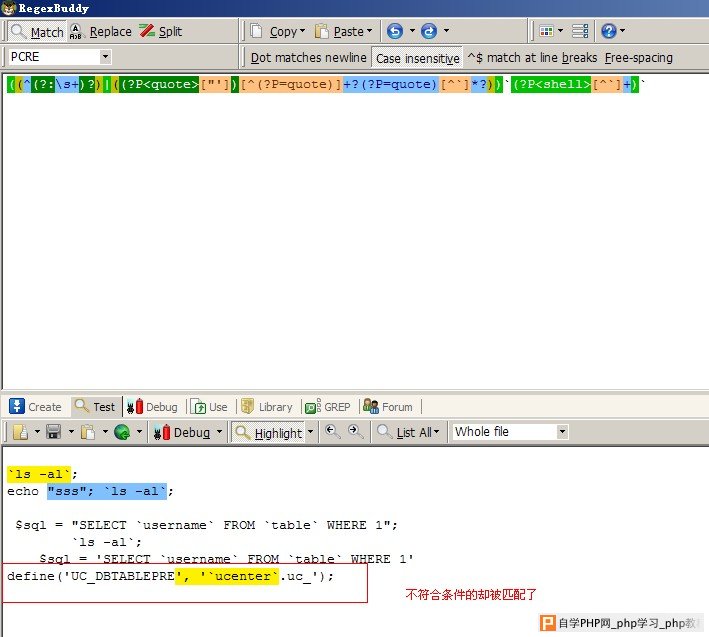Click the Next match magnifier icon
The width and height of the screenshot is (709, 637).
coord(355,431)
